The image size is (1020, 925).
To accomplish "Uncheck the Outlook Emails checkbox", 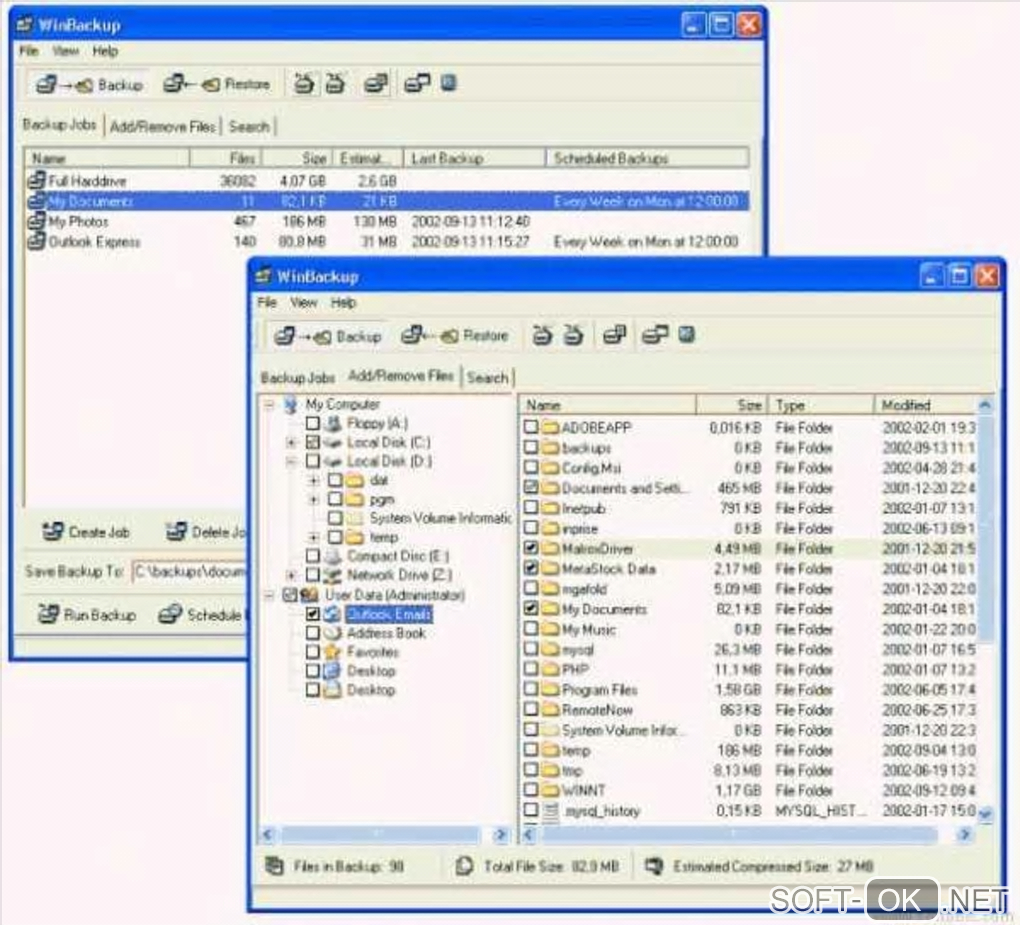I will coord(313,613).
